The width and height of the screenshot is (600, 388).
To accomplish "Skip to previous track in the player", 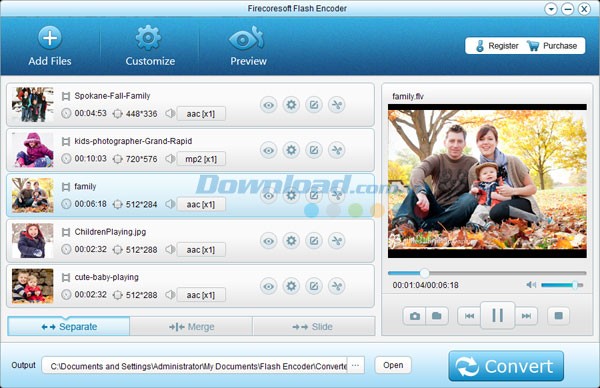I will 469,316.
